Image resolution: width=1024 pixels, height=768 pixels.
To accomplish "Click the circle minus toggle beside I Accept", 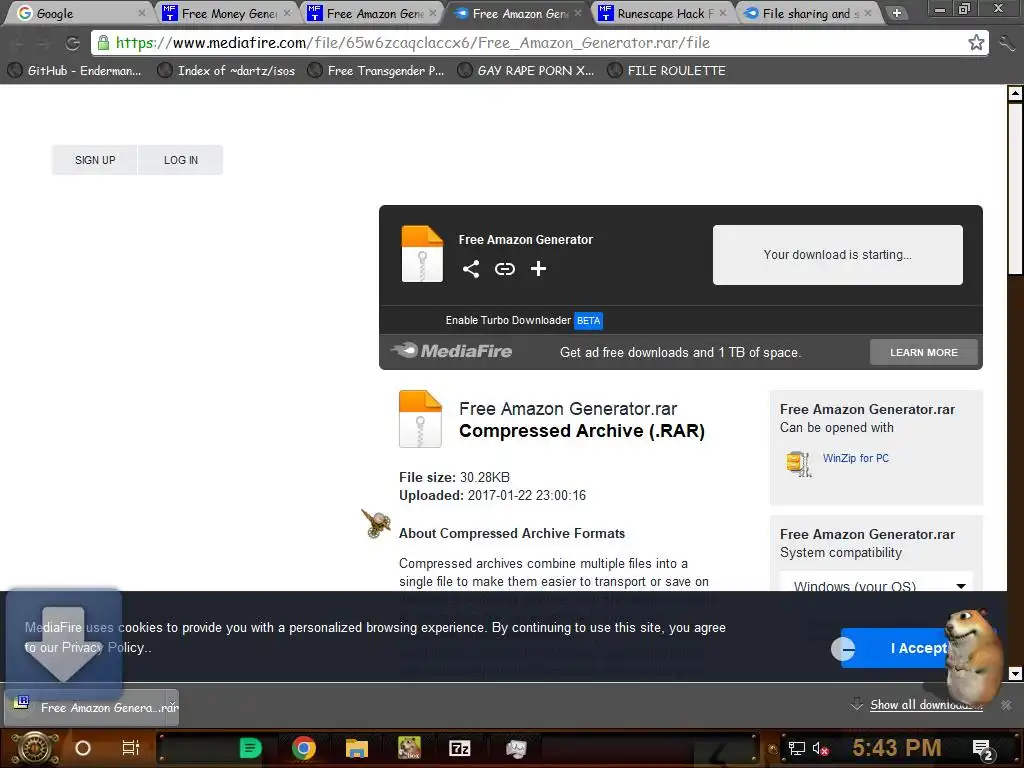I will point(843,648).
